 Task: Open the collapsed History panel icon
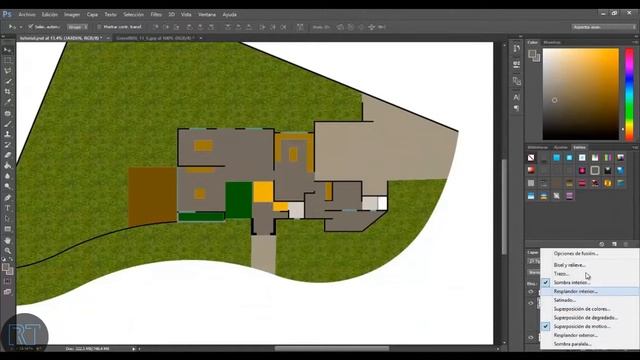(x=516, y=48)
